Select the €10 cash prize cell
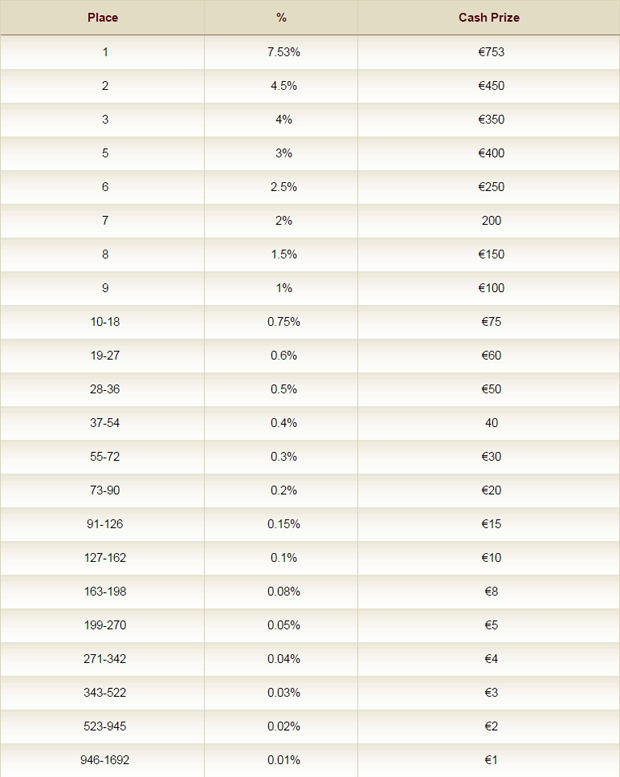Screen dimensions: 620x777 coord(491,557)
